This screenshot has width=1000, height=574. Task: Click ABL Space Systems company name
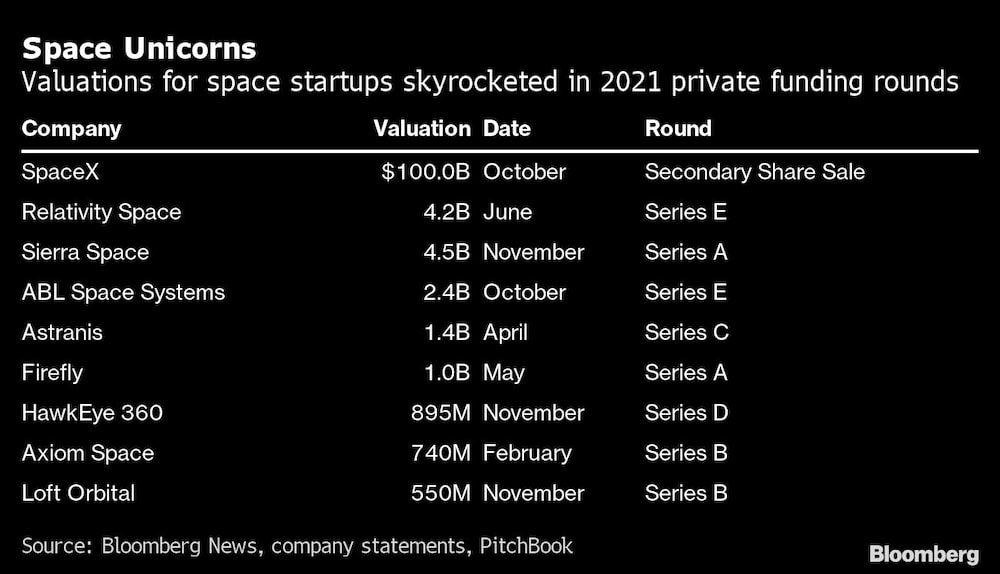pos(123,292)
